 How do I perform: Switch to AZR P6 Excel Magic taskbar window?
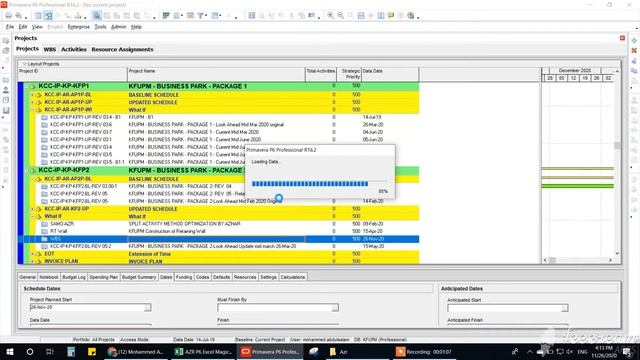pyautogui.click(x=203, y=351)
